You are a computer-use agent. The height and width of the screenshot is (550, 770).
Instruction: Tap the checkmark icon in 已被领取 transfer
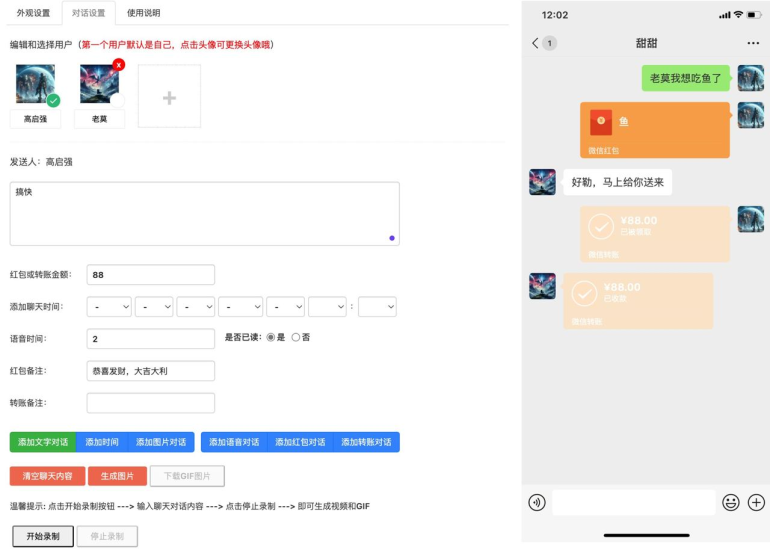tap(601, 227)
